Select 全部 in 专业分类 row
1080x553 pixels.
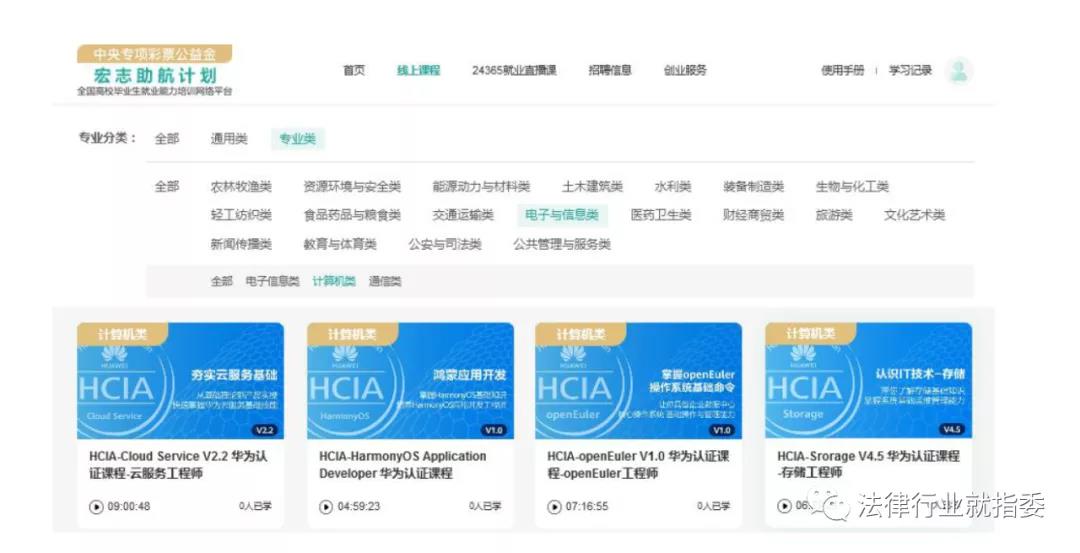(167, 138)
